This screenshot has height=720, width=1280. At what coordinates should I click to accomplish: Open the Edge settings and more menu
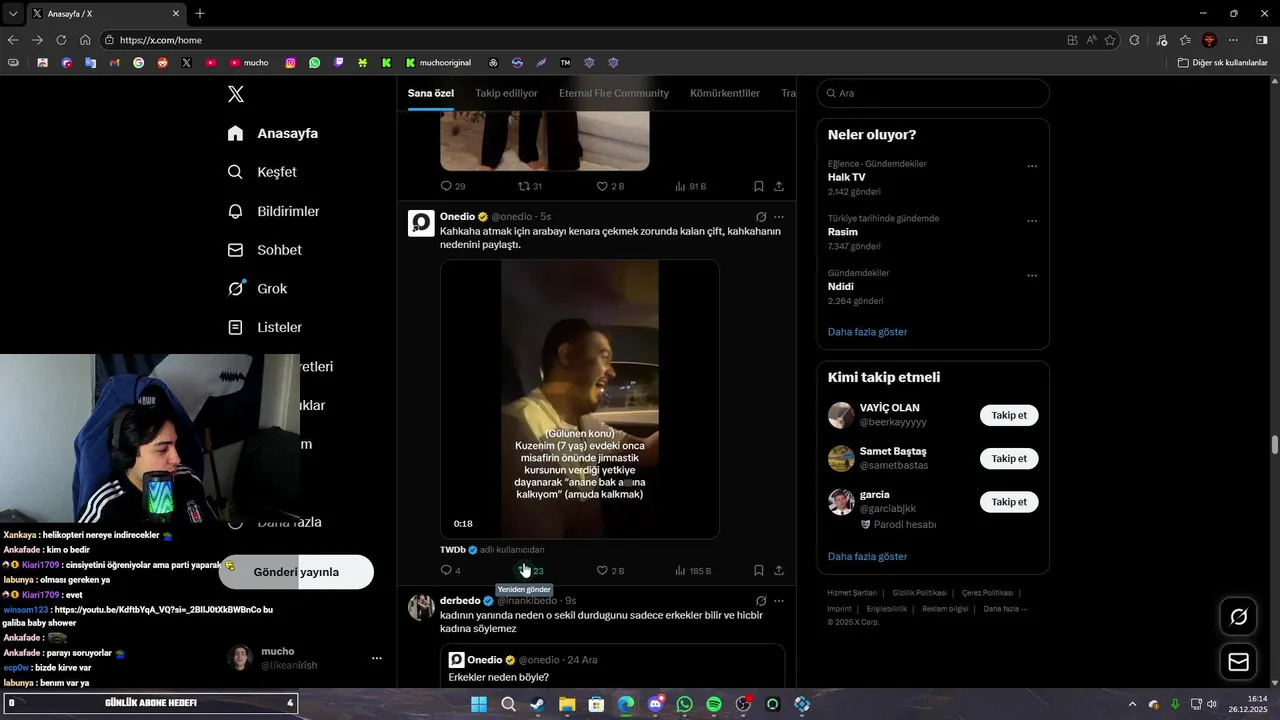(1233, 40)
